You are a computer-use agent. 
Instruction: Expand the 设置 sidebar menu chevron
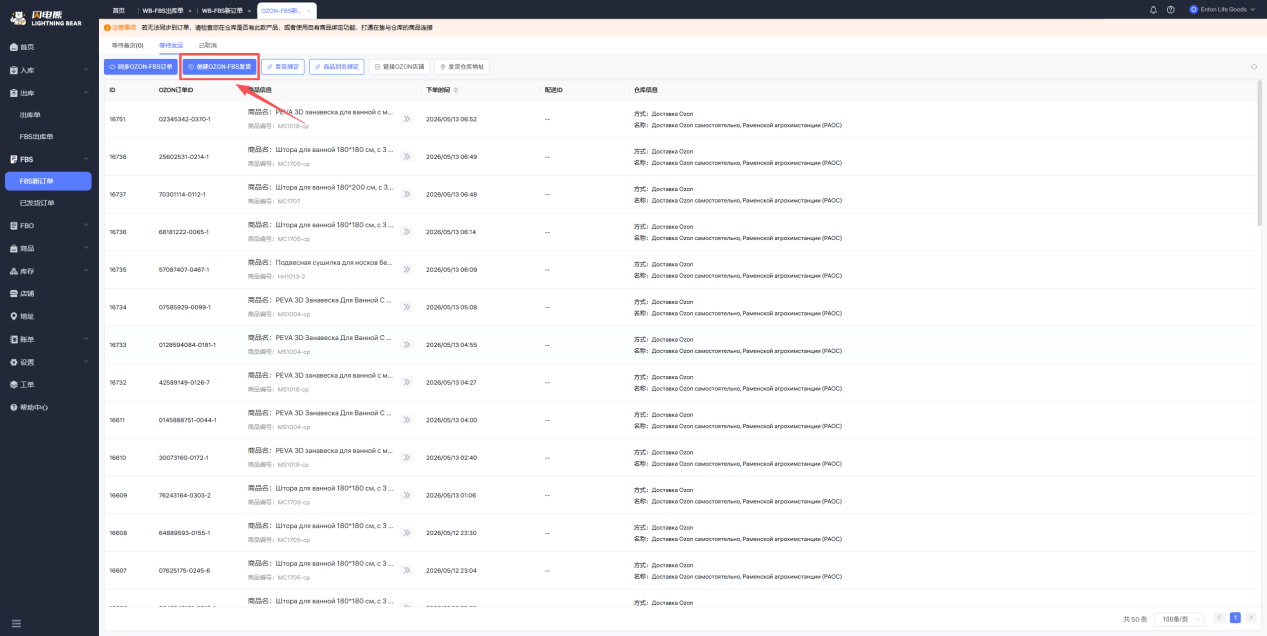(86, 362)
